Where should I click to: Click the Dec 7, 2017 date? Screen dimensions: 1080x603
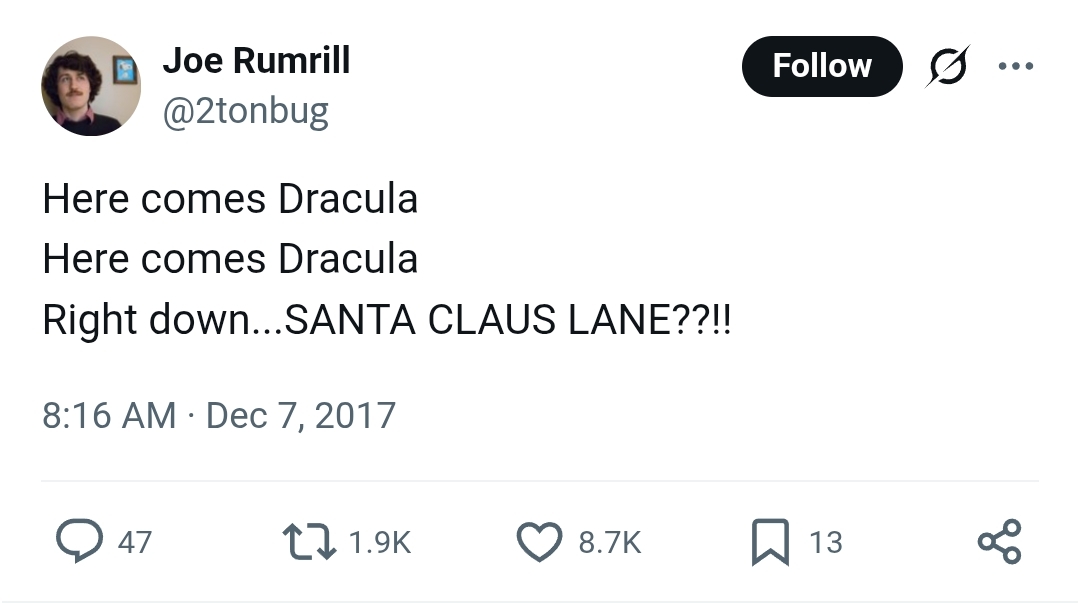click(x=301, y=415)
